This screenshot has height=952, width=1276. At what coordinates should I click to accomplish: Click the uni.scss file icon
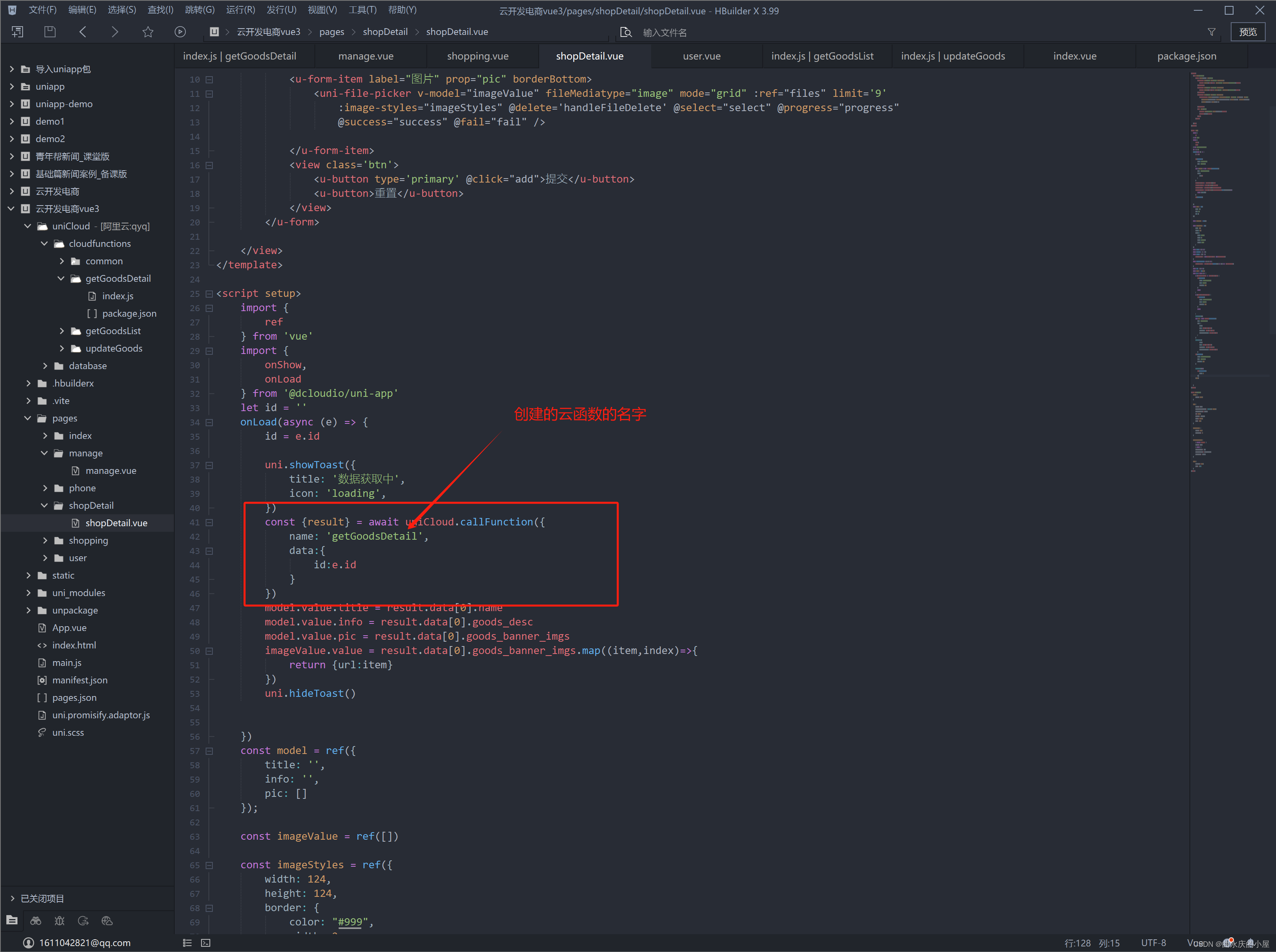pos(42,732)
